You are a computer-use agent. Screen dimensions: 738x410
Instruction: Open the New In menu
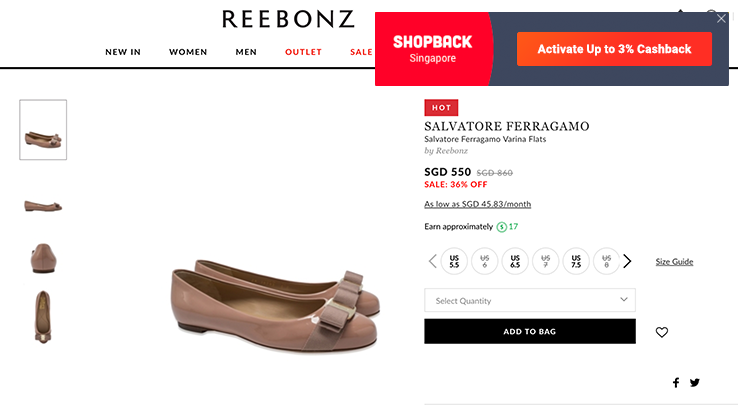point(123,52)
